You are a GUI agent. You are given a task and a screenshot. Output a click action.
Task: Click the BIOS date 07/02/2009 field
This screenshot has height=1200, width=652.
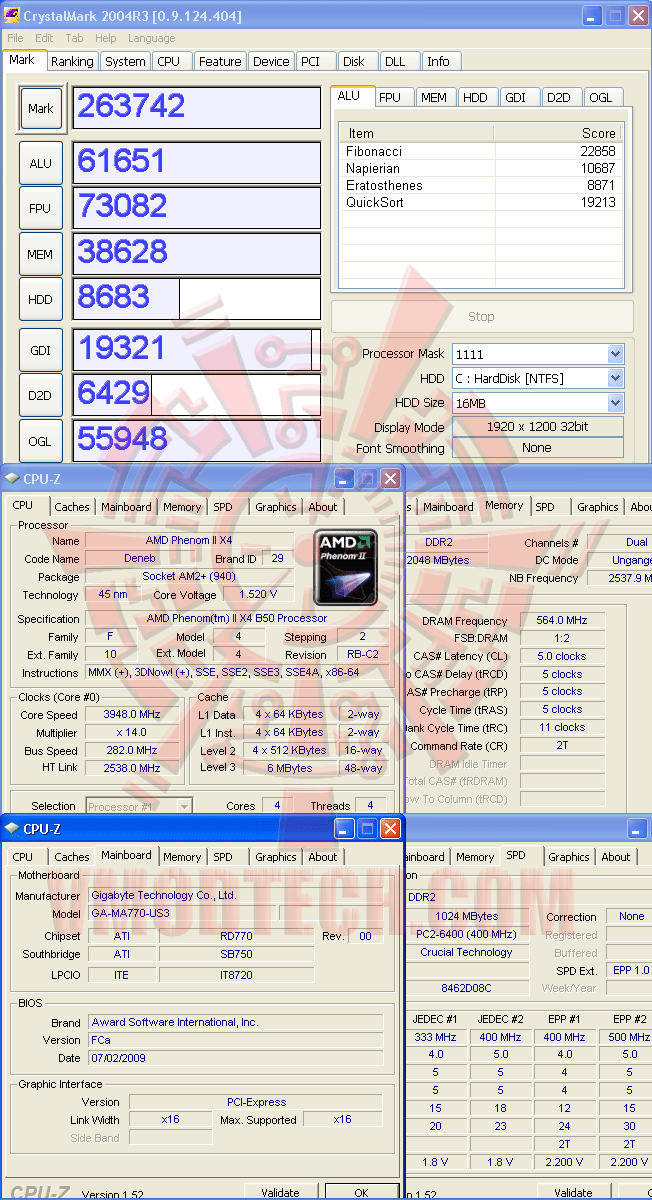pyautogui.click(x=235, y=1057)
